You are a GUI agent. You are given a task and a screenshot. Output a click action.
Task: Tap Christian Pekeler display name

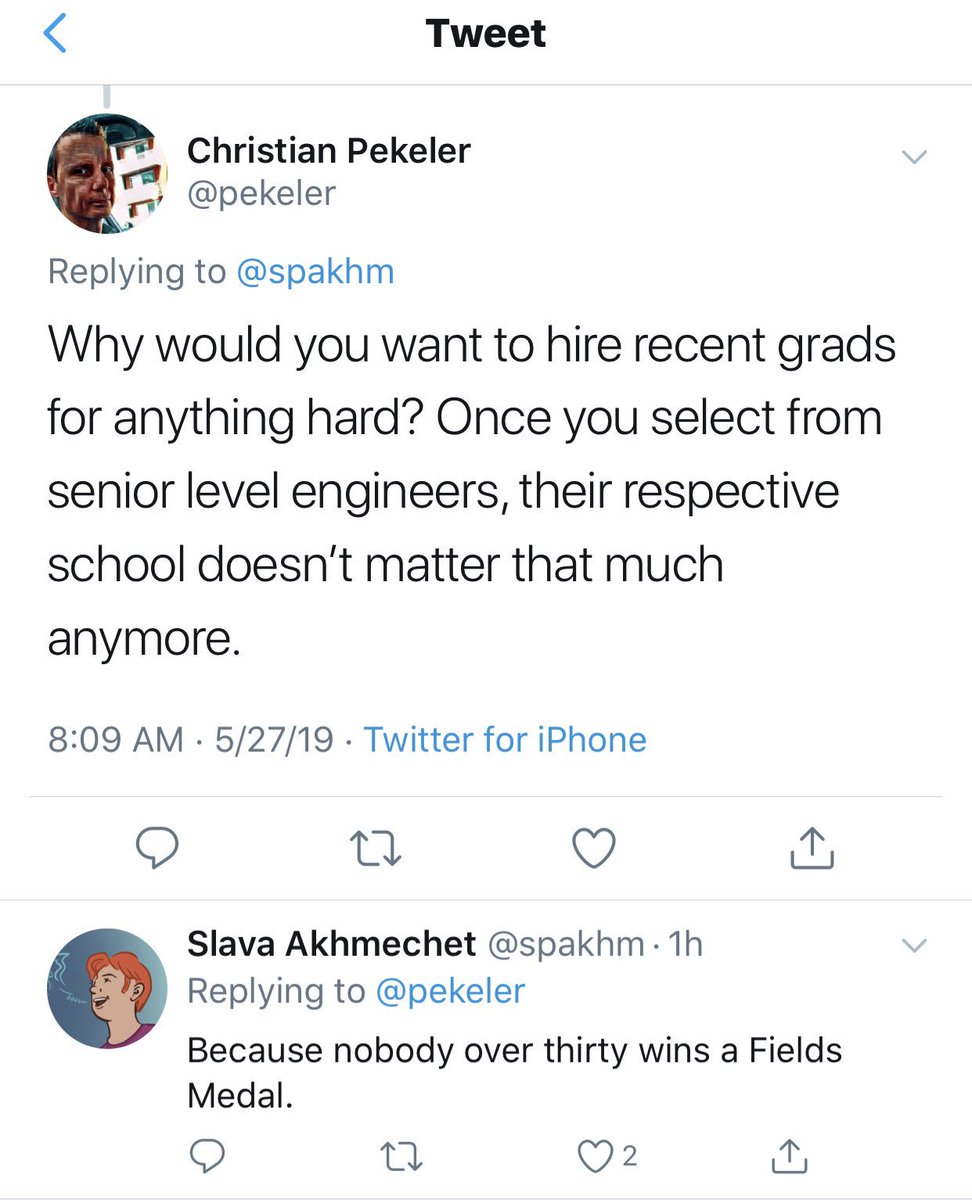[x=329, y=150]
